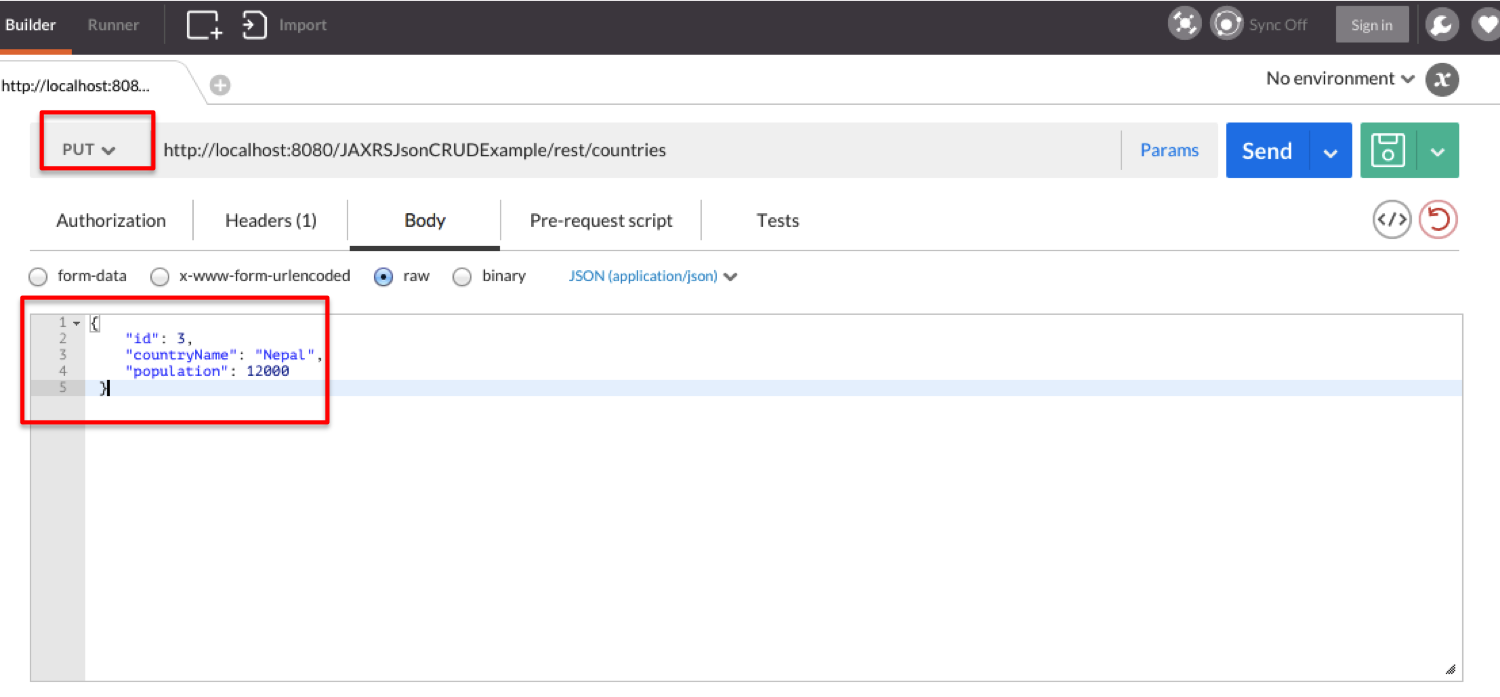Click the Interceptor icon in the header

click(x=1184, y=22)
